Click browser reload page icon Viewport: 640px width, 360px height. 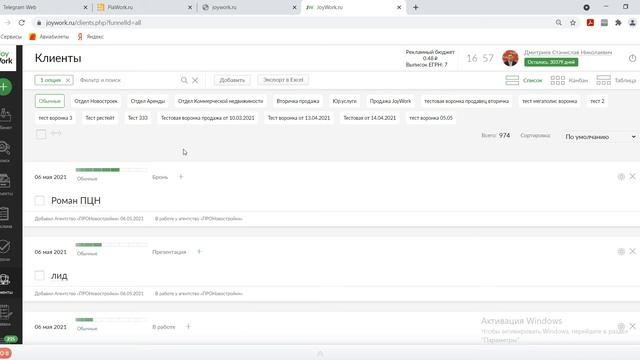point(22,22)
